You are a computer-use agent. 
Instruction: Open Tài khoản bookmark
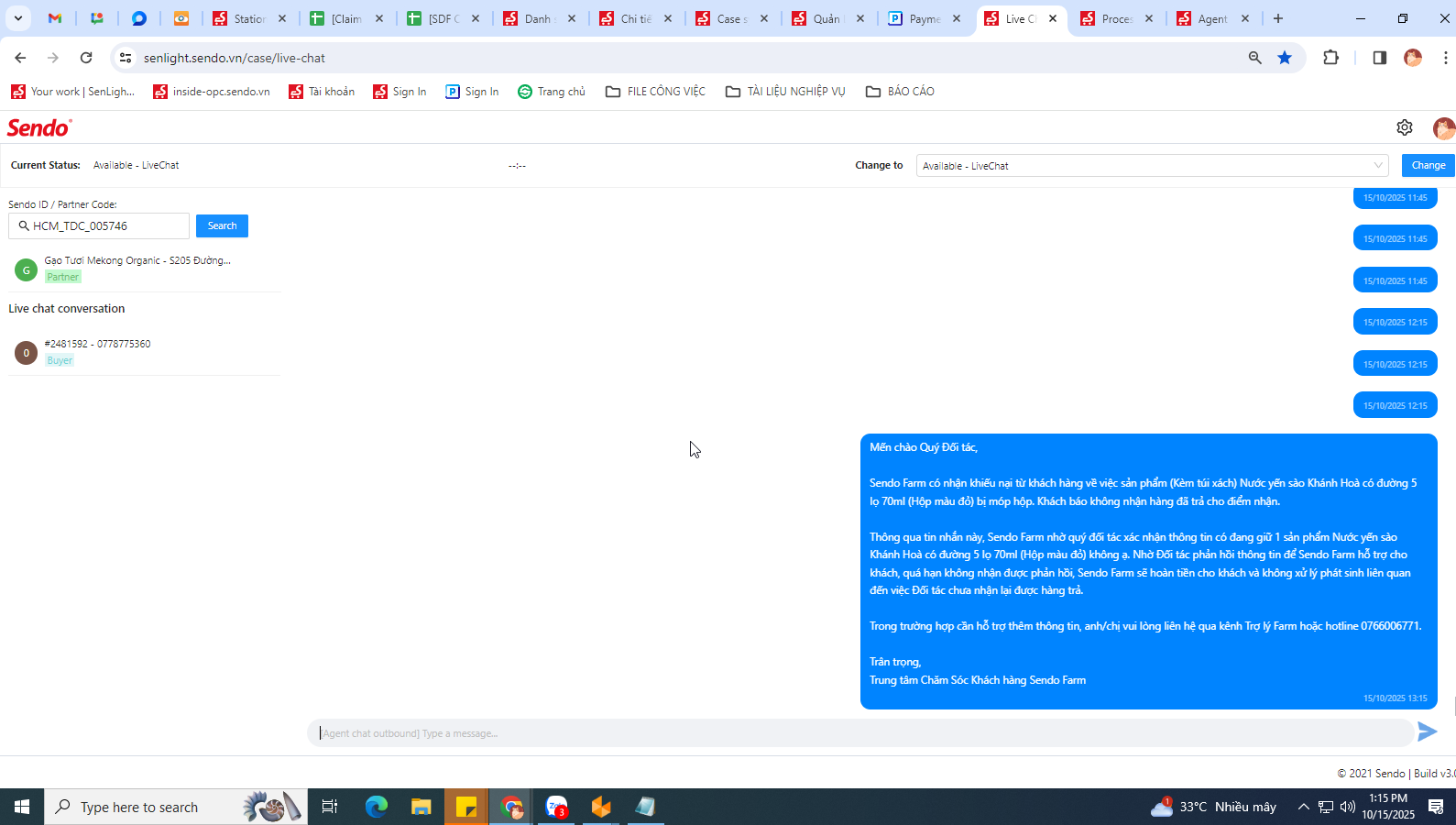322,92
